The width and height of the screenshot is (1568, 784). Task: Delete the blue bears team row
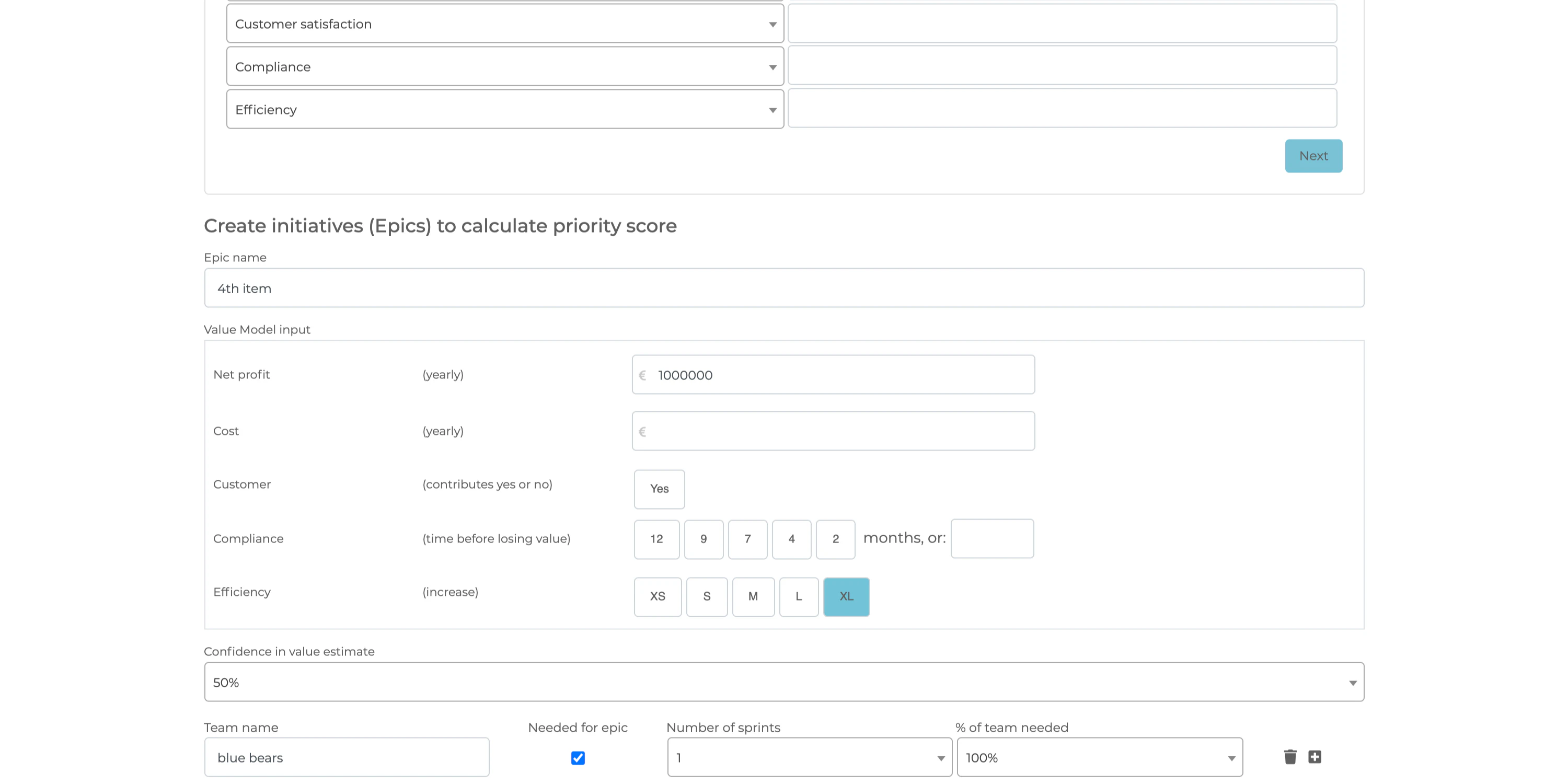(1290, 757)
